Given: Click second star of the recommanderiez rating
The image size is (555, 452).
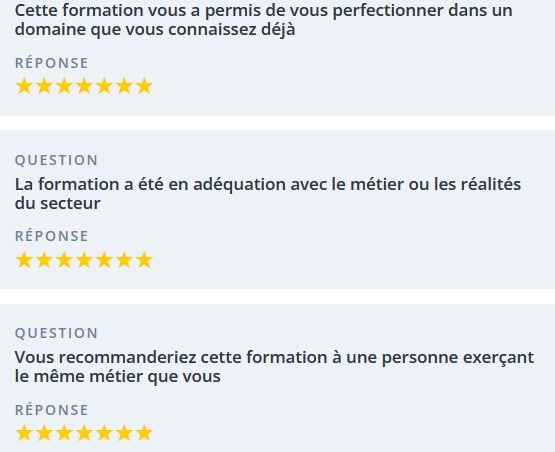Looking at the screenshot, I should pos(44,433).
